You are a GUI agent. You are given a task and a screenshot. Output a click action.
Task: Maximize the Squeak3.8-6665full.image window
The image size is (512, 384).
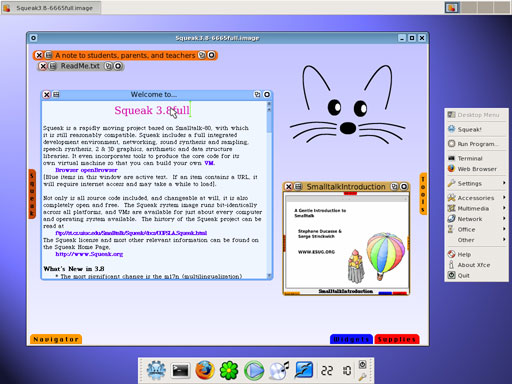412,38
